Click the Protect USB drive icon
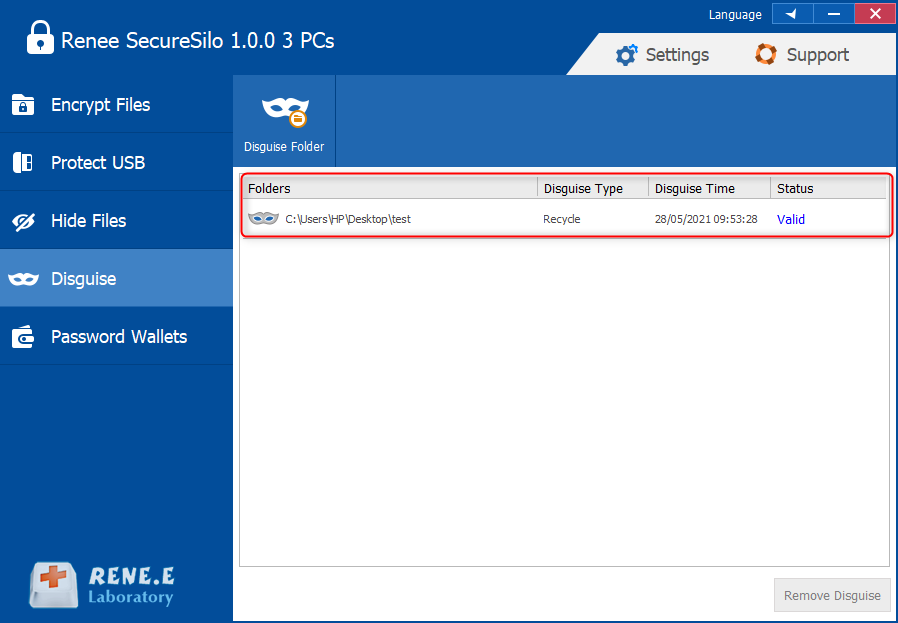 click(23, 163)
